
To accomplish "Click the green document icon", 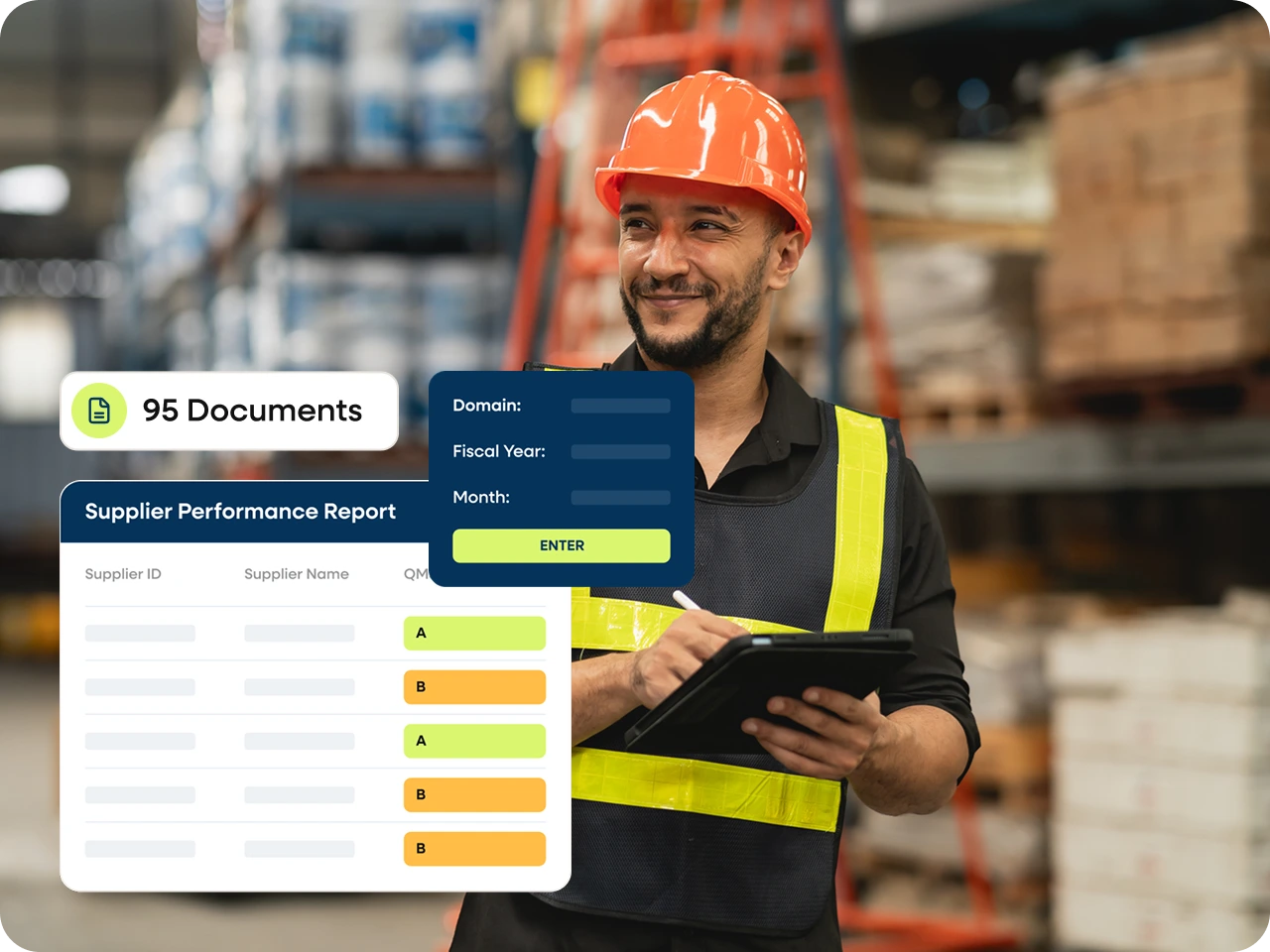I will tap(99, 411).
